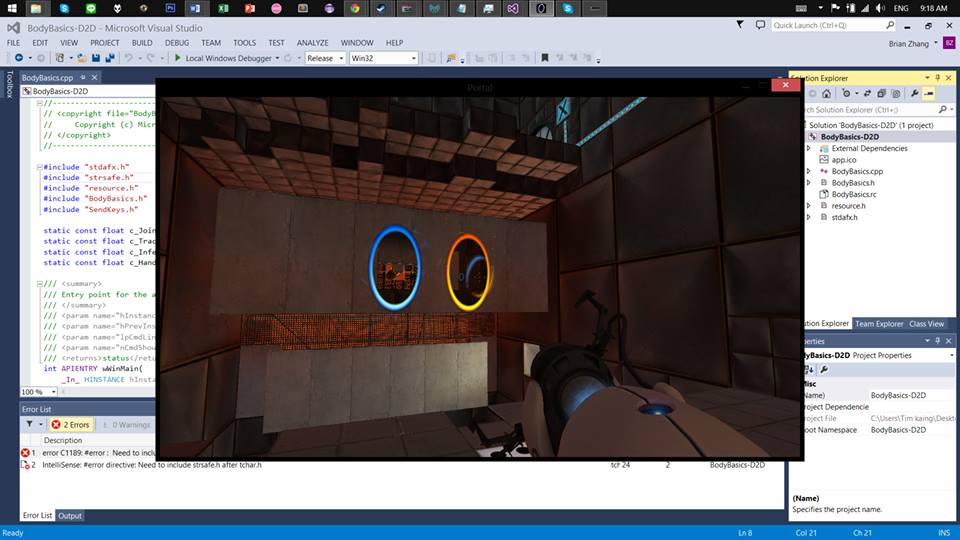Click the Property Pages wrench icon in Properties panel
Screen dimensions: 960x540
[x=824, y=369]
